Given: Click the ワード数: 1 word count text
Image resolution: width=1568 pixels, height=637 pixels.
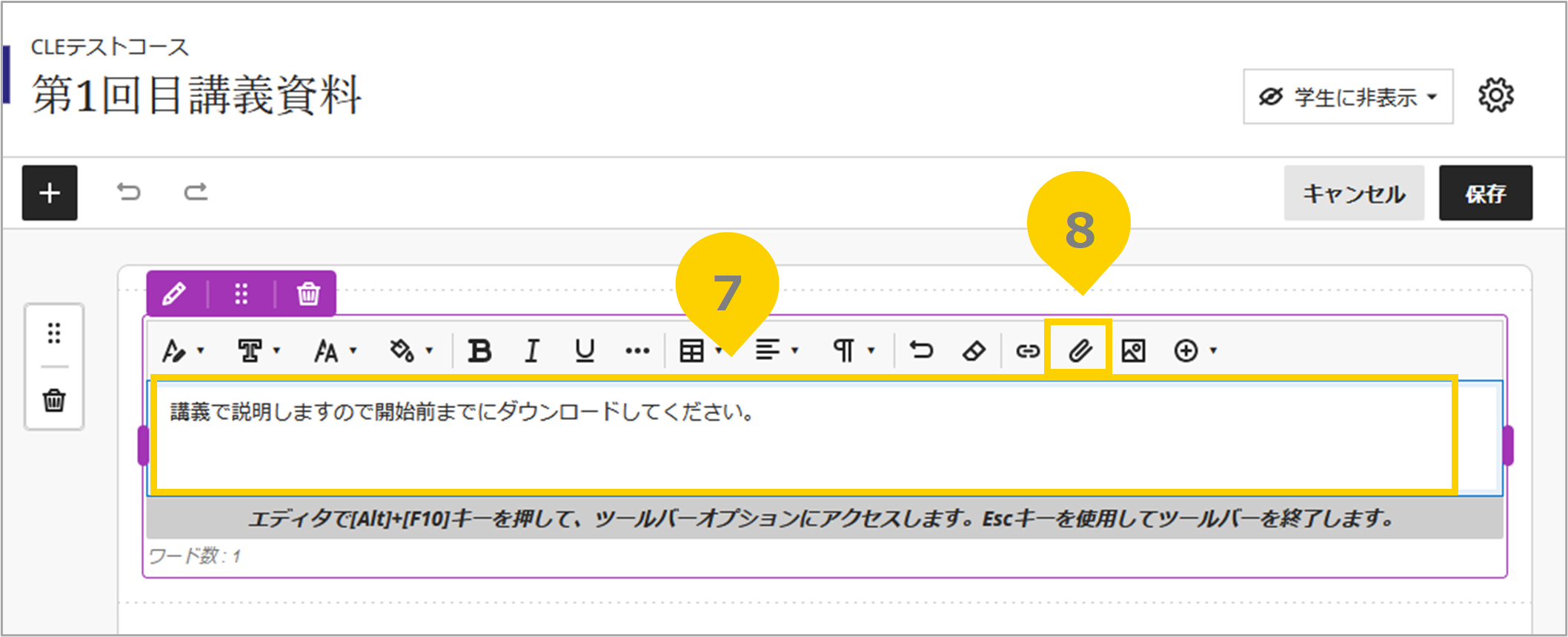Looking at the screenshot, I should 195,556.
